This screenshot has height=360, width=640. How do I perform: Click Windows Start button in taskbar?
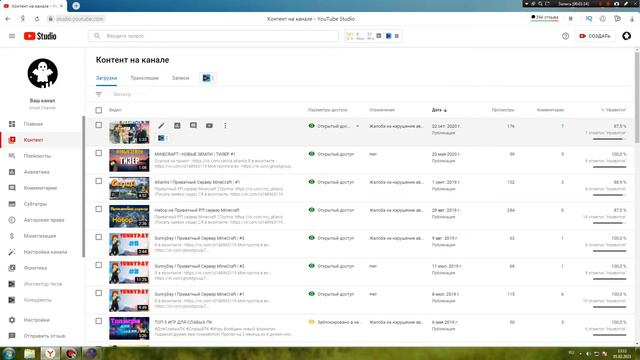click(9, 353)
